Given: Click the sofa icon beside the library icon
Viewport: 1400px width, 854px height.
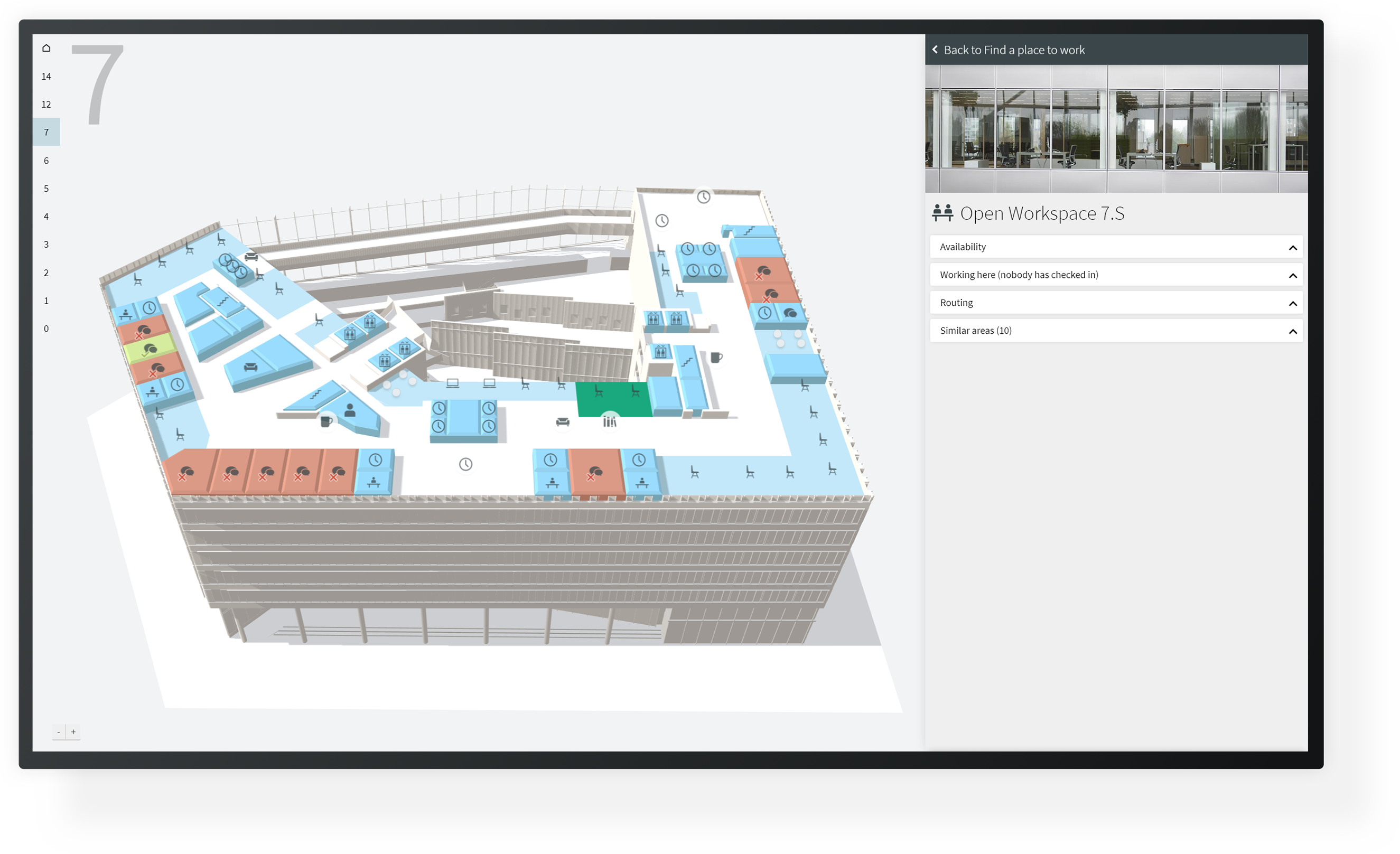Looking at the screenshot, I should [x=563, y=421].
